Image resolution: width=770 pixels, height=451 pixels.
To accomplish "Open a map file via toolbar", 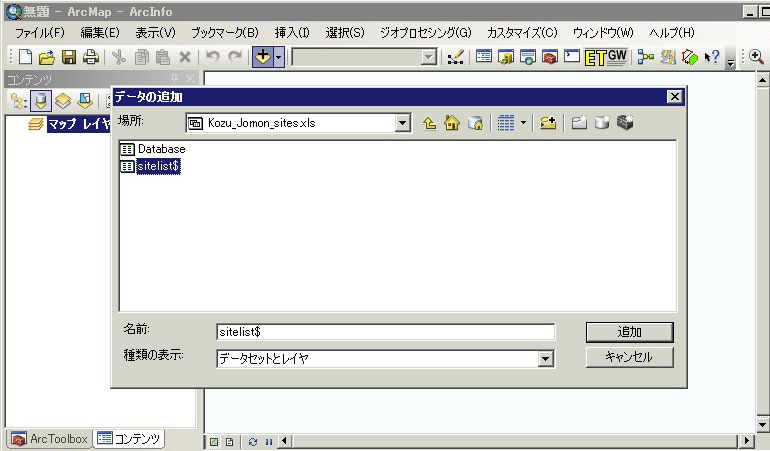I will 47,57.
